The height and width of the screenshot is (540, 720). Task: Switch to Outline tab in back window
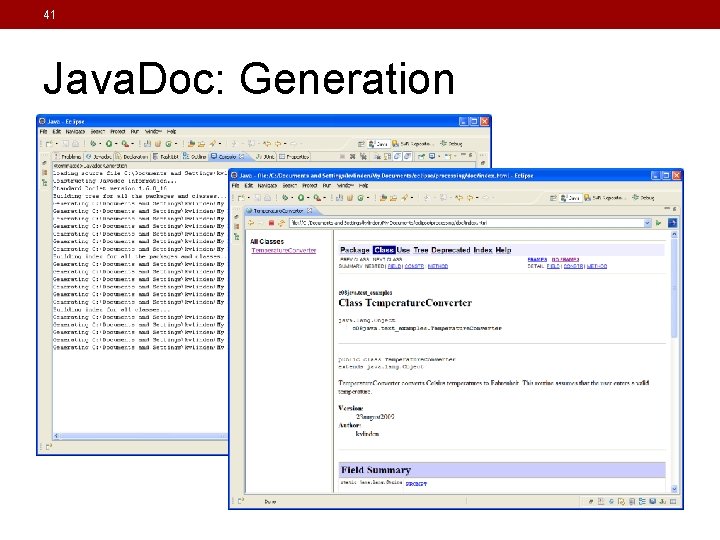[195, 157]
